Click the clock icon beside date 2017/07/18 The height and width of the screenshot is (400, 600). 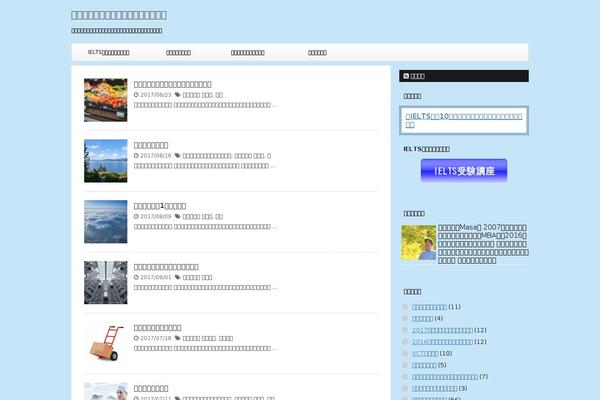pos(136,338)
